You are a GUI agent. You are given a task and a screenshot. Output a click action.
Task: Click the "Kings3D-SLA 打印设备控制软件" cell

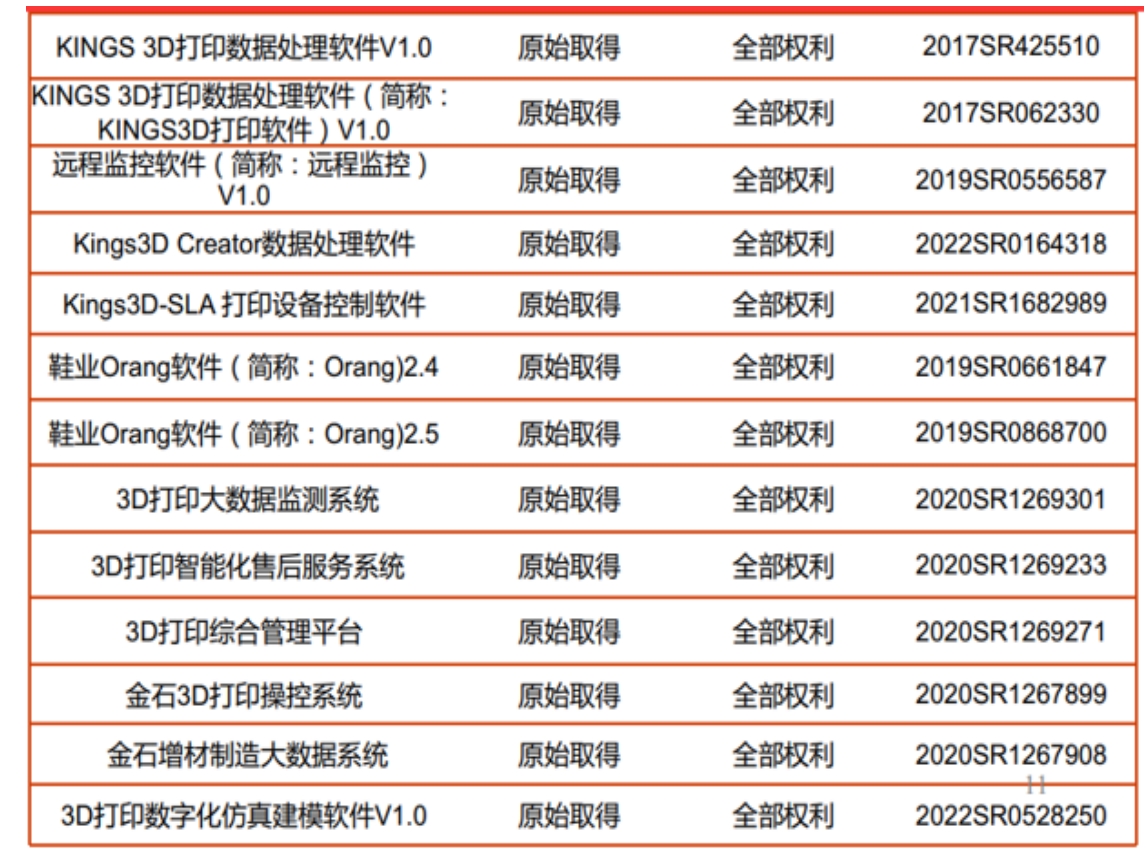244,304
